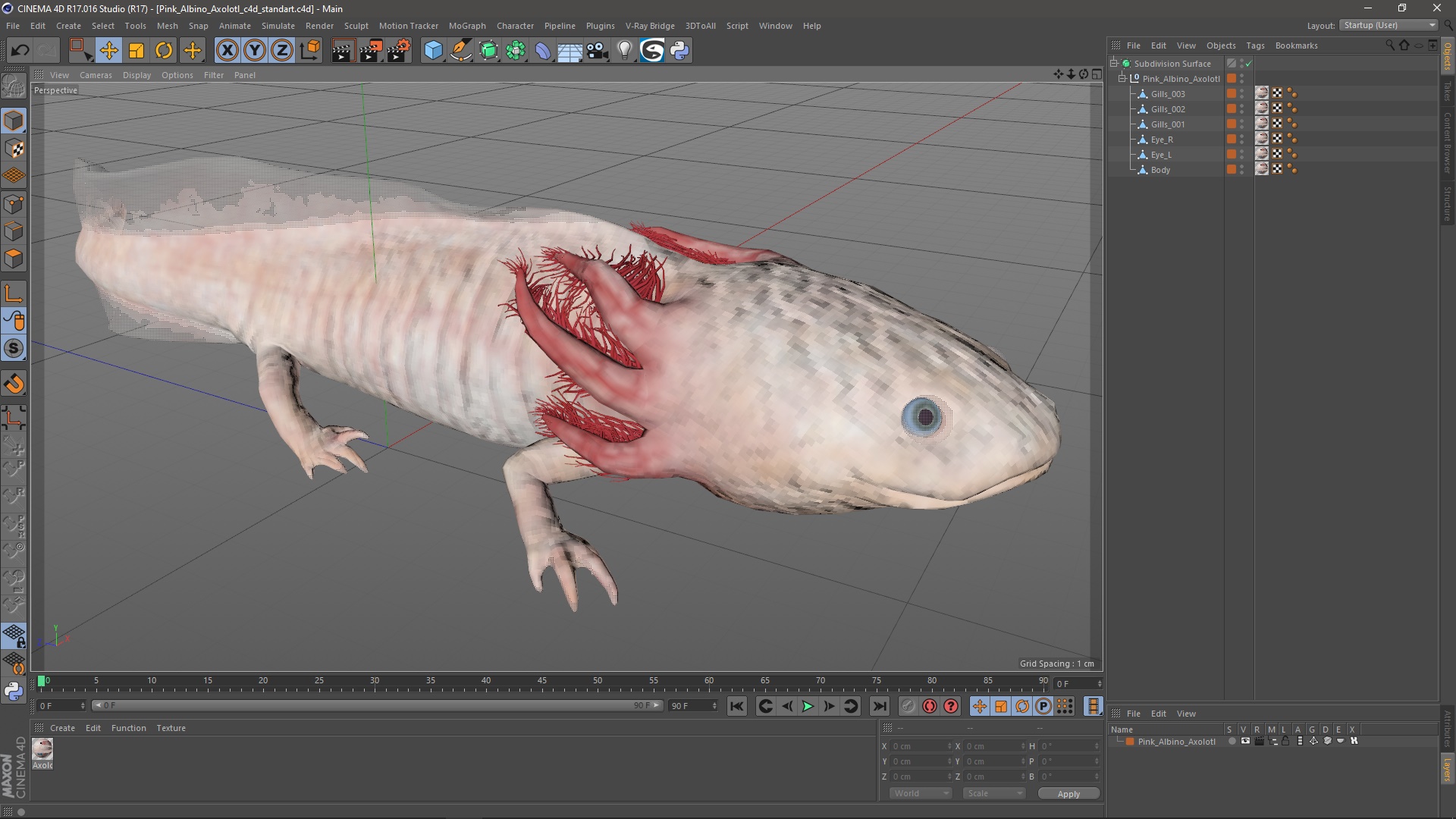
Task: Toggle layer visibility for Pink_Albino_Axolotl
Action: 1245,741
